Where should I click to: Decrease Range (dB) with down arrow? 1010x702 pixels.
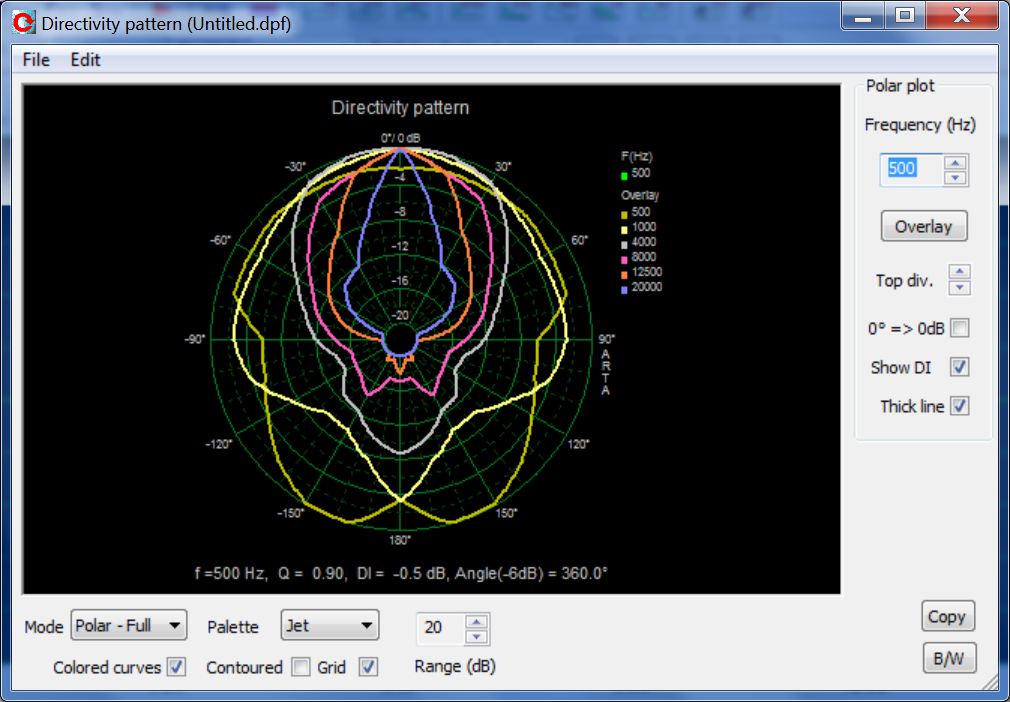pos(476,636)
